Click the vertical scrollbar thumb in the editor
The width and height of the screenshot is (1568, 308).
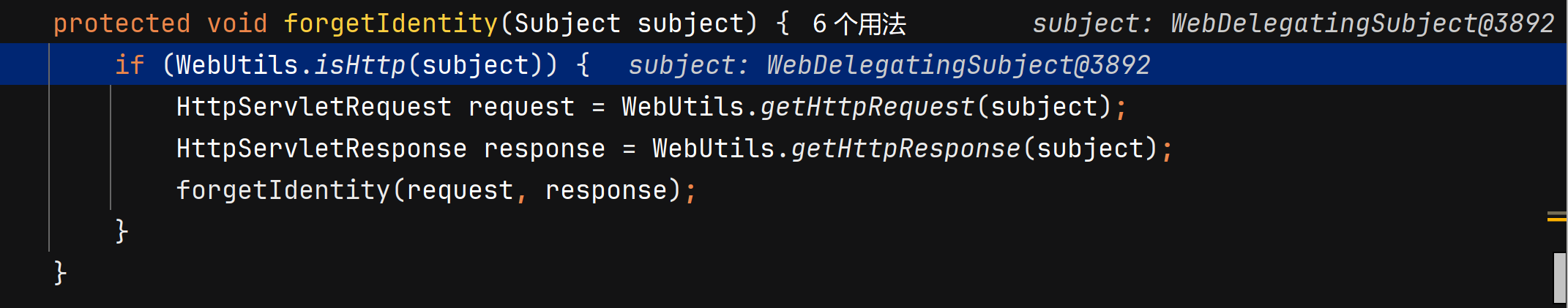coord(1560,277)
